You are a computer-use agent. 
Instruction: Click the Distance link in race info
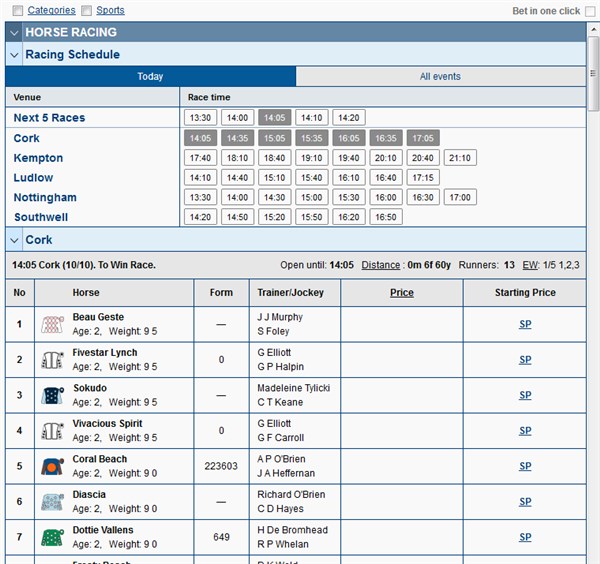coord(381,265)
